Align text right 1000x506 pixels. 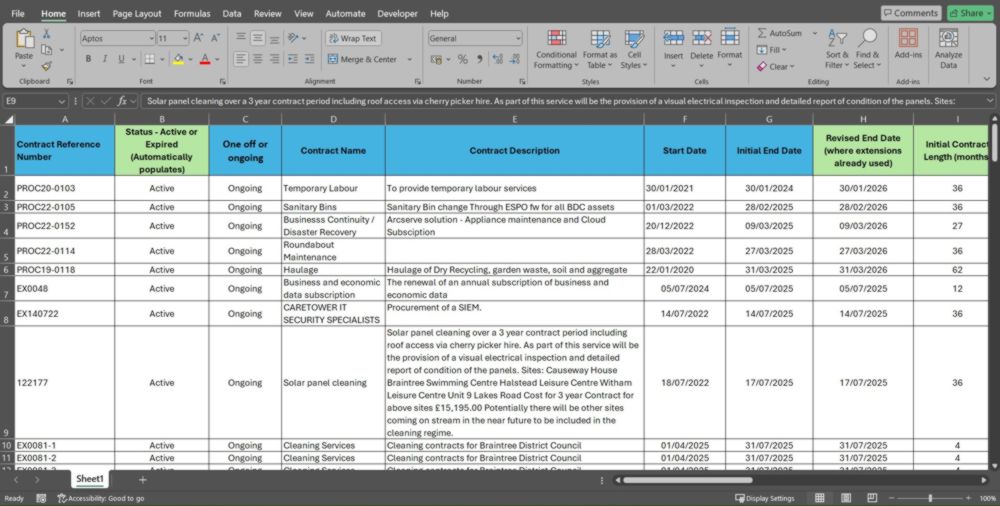pyautogui.click(x=274, y=59)
